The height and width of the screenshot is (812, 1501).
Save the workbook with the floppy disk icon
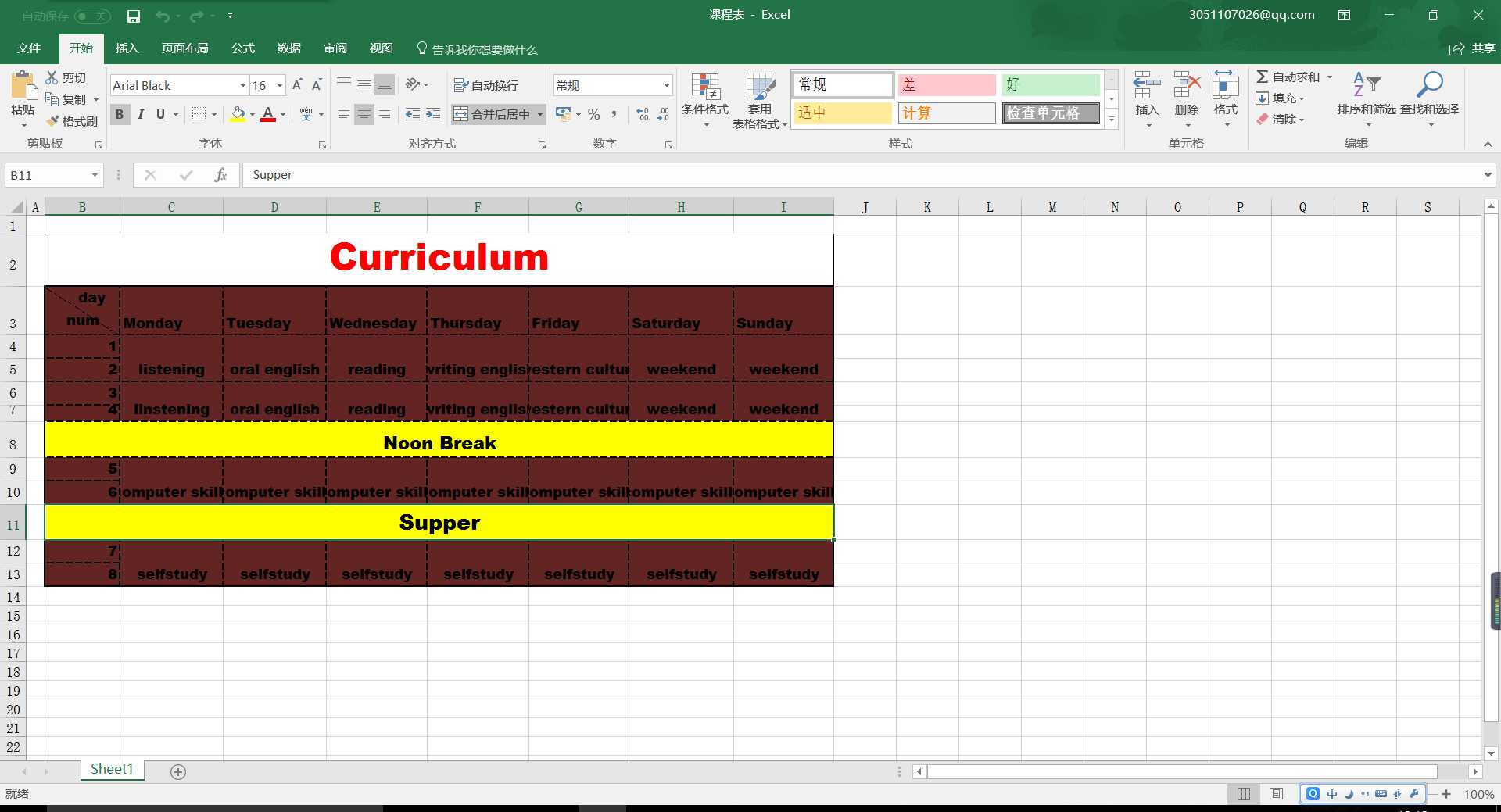[134, 16]
